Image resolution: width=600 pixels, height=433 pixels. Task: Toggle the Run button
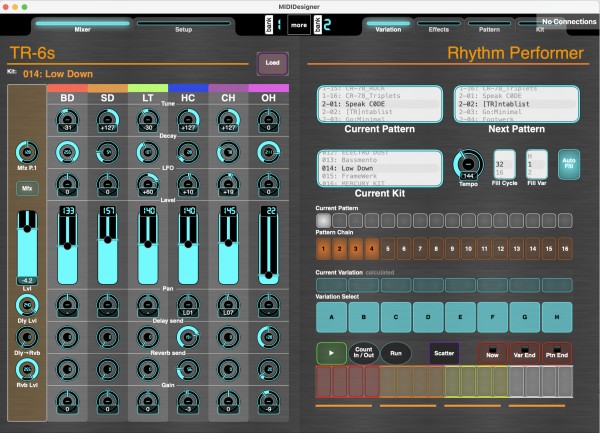[396, 353]
